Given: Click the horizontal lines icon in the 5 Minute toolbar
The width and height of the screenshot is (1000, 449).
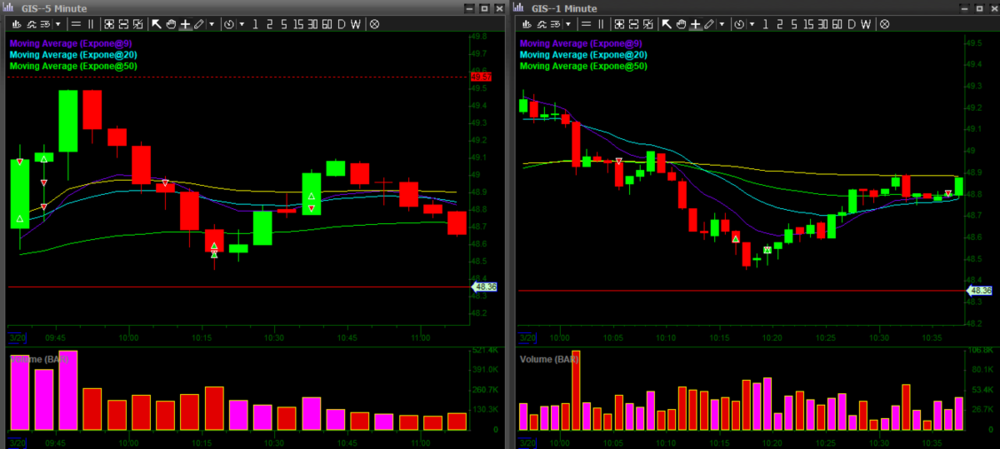Looking at the screenshot, I should 78,23.
